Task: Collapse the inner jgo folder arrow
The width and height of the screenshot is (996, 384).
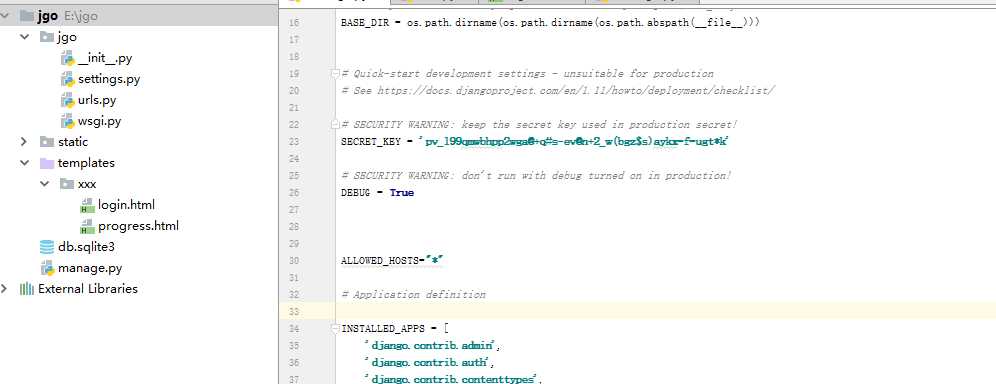Action: tap(24, 37)
